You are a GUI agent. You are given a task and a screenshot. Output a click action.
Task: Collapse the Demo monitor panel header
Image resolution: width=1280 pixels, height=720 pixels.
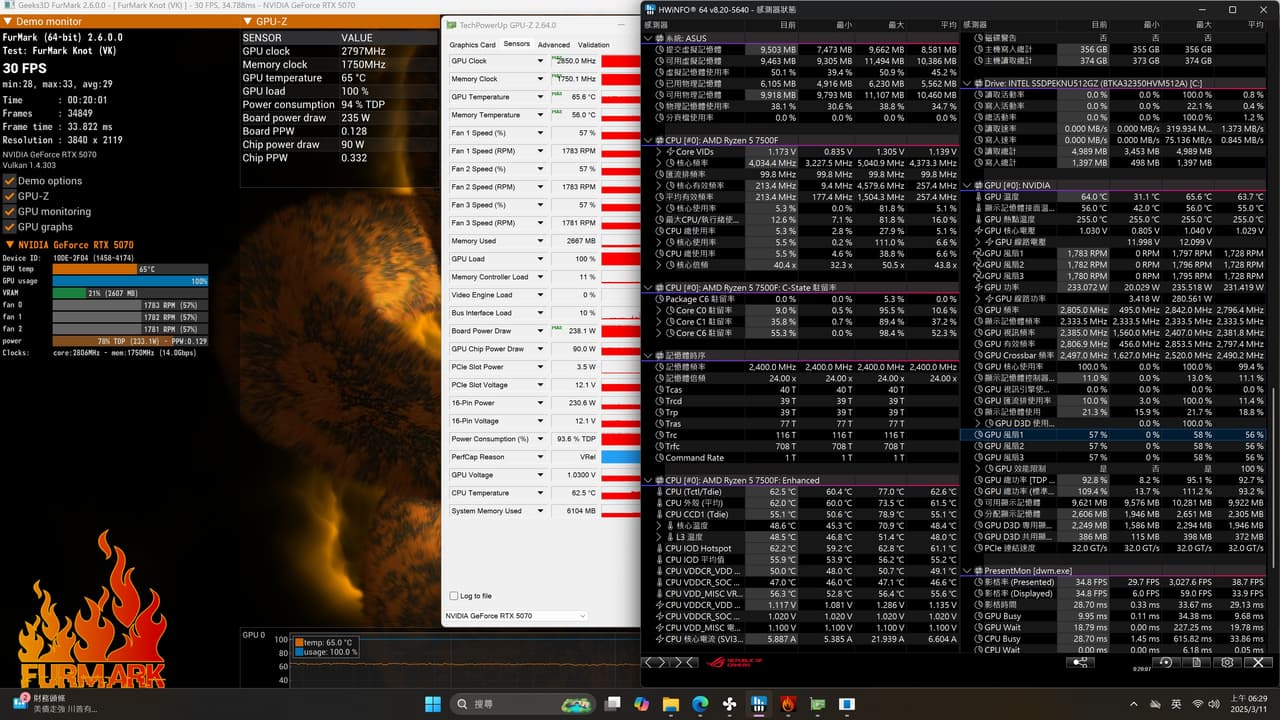9,21
